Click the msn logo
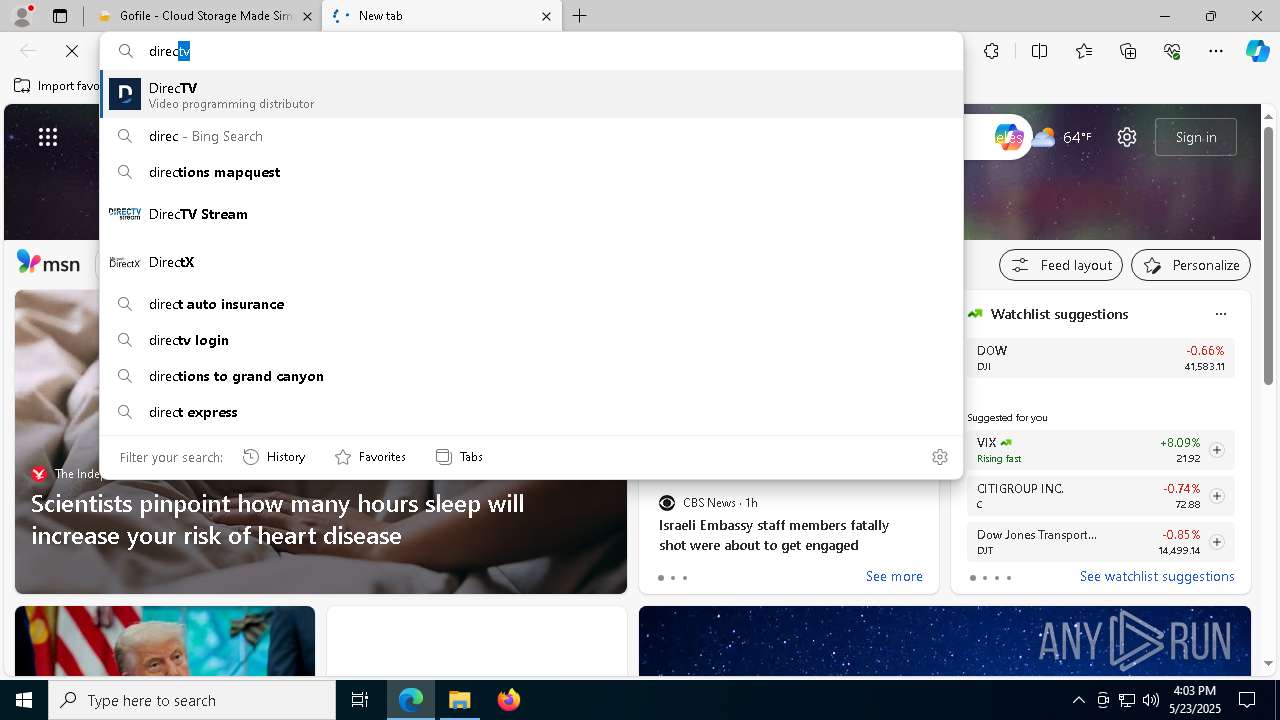The width and height of the screenshot is (1280, 720). (x=49, y=263)
